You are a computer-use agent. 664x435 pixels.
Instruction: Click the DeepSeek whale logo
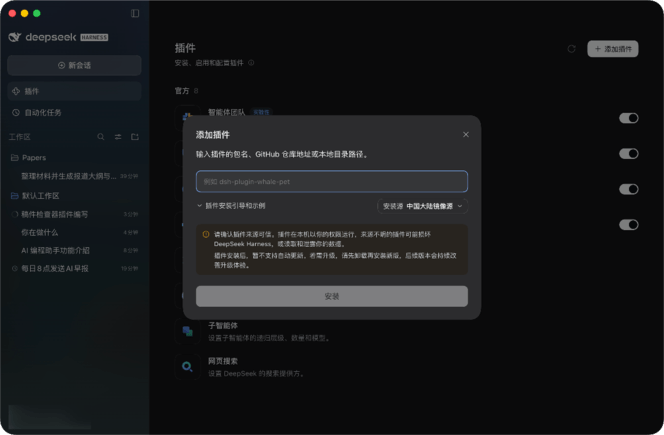[15, 37]
